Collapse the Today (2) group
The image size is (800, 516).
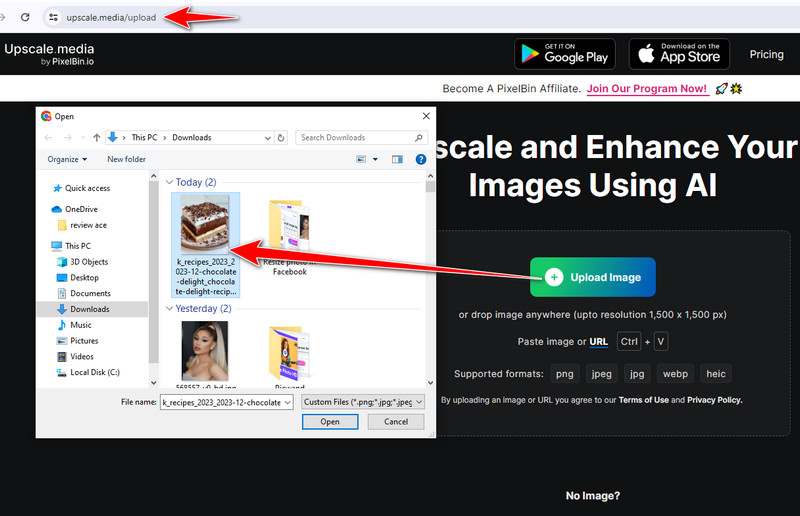pos(169,182)
